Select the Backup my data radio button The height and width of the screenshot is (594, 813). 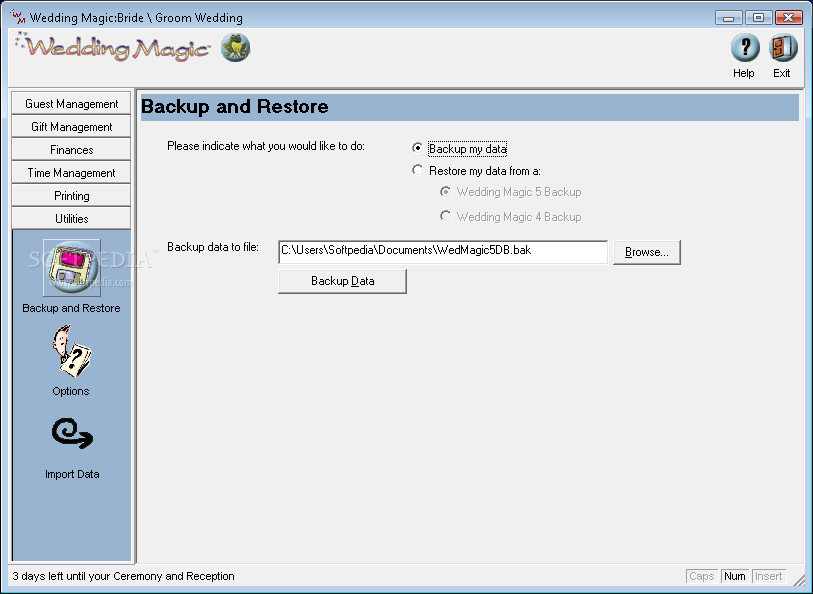coord(417,148)
